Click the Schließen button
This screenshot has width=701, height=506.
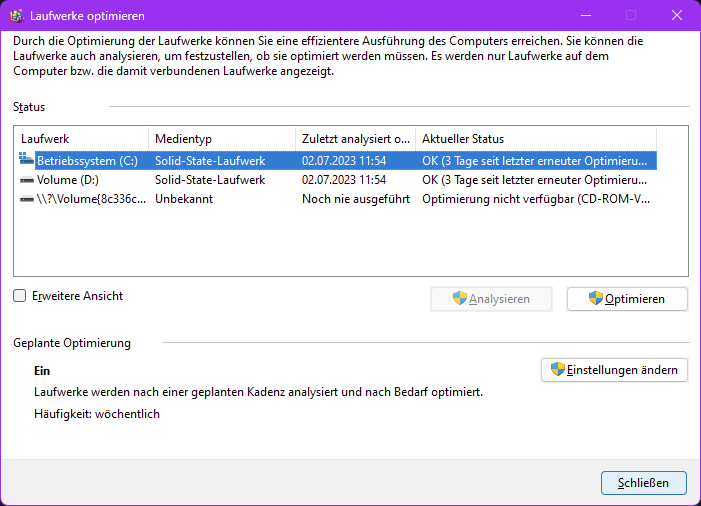click(644, 483)
